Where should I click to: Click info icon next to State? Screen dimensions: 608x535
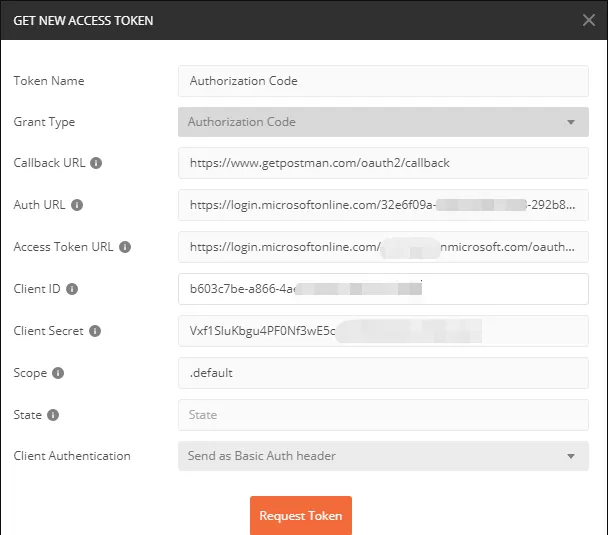coord(53,415)
